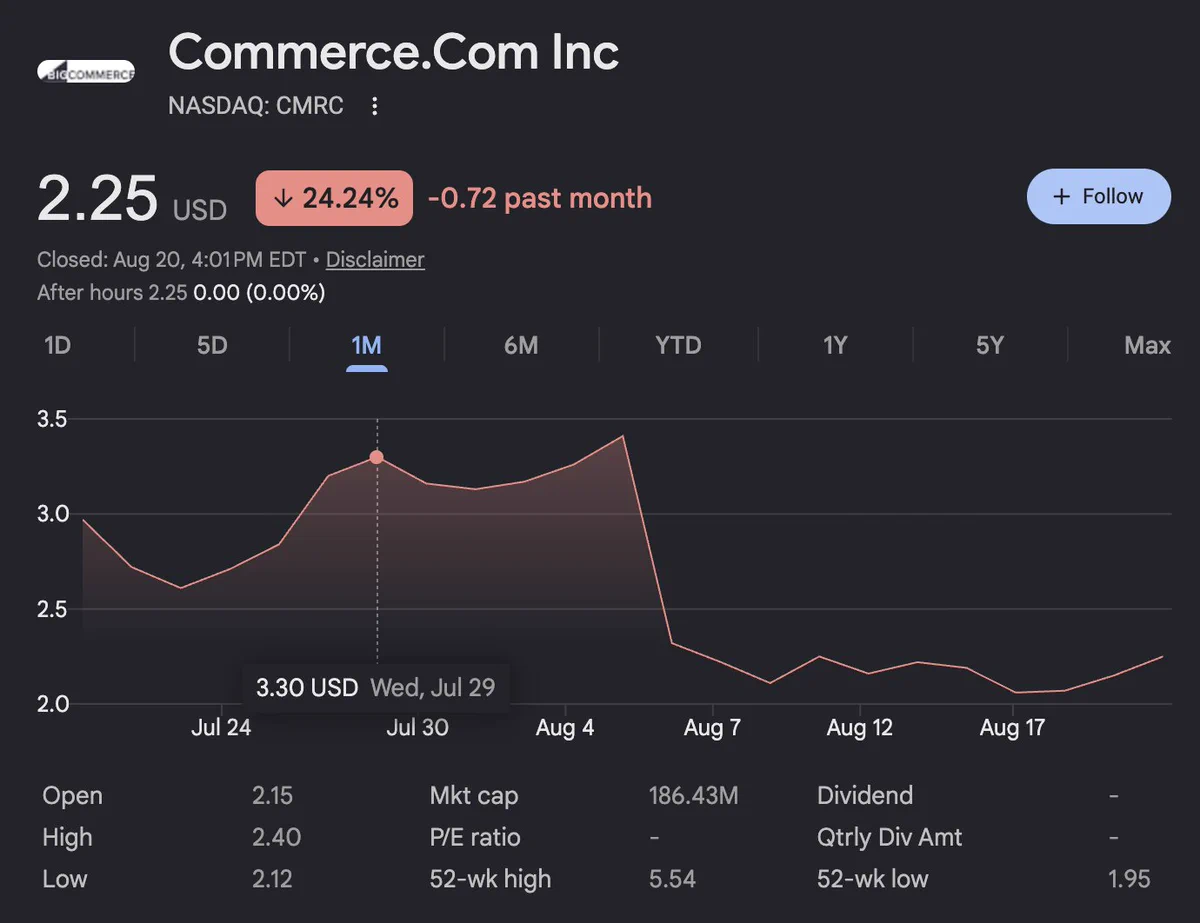The height and width of the screenshot is (923, 1200).
Task: Click the Qtrly Div Amt label
Action: pyautogui.click(x=889, y=838)
